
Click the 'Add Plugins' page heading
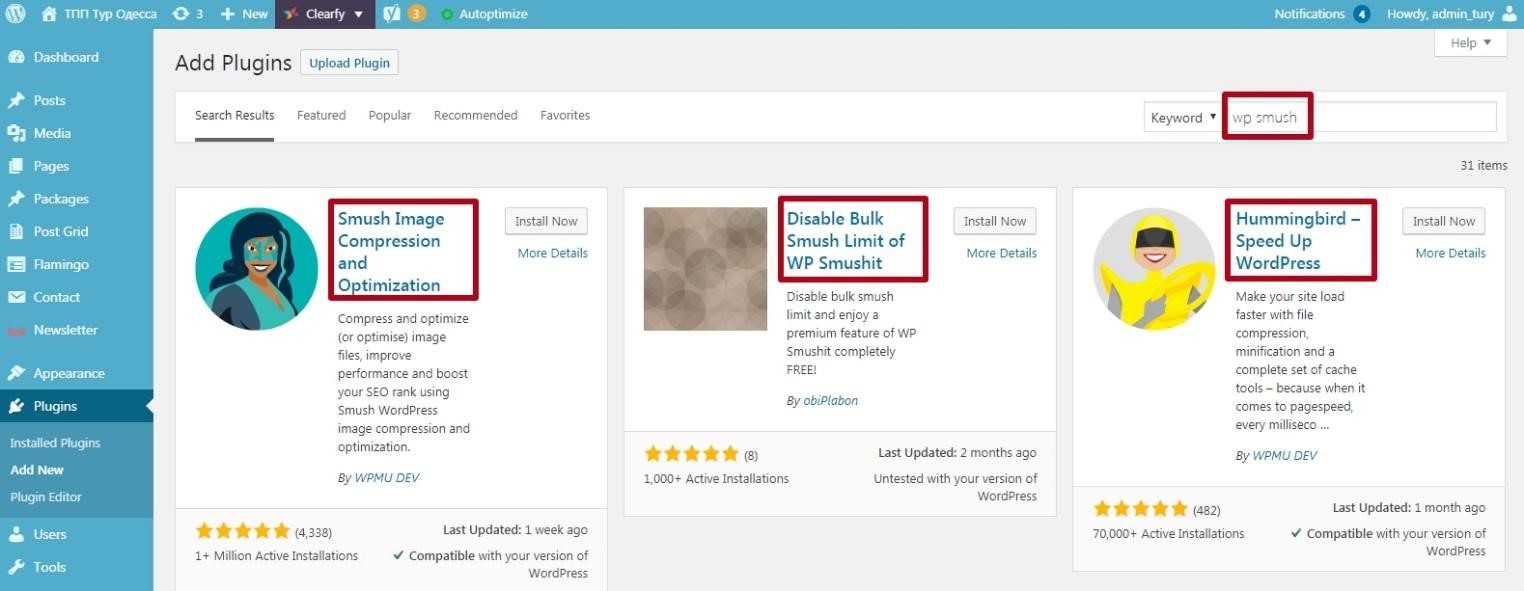(233, 63)
